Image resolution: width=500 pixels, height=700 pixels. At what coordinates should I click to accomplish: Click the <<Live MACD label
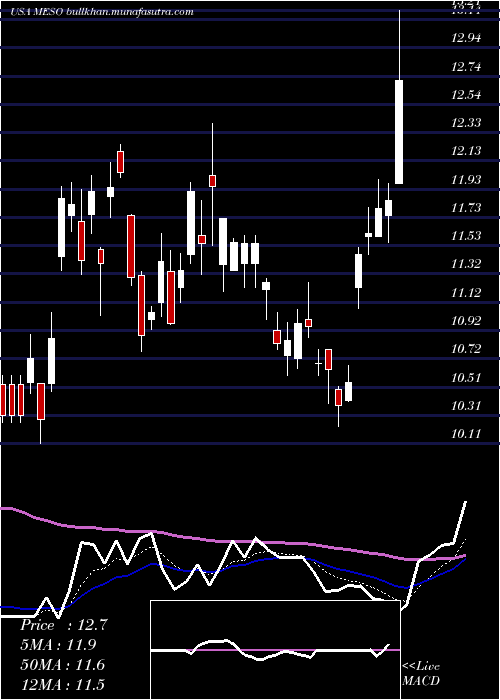tap(421, 674)
